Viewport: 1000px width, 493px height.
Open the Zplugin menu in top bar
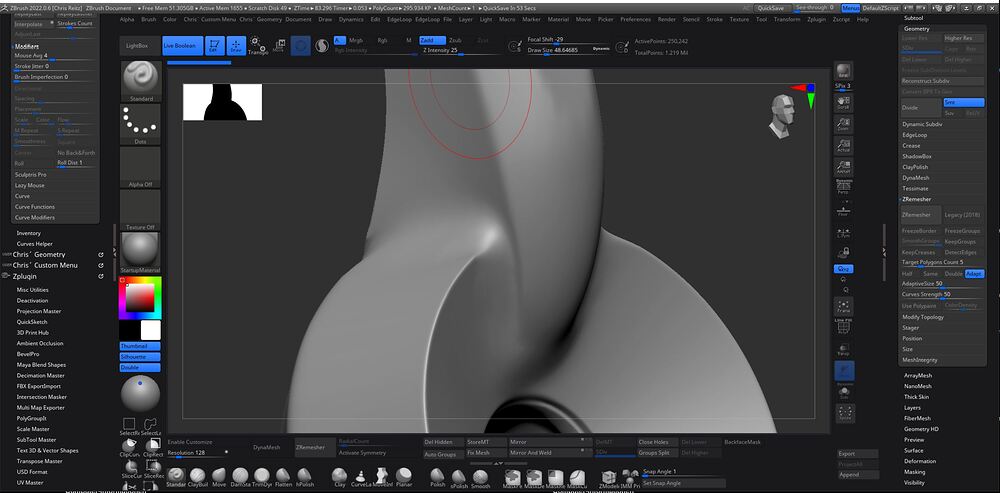(x=816, y=20)
